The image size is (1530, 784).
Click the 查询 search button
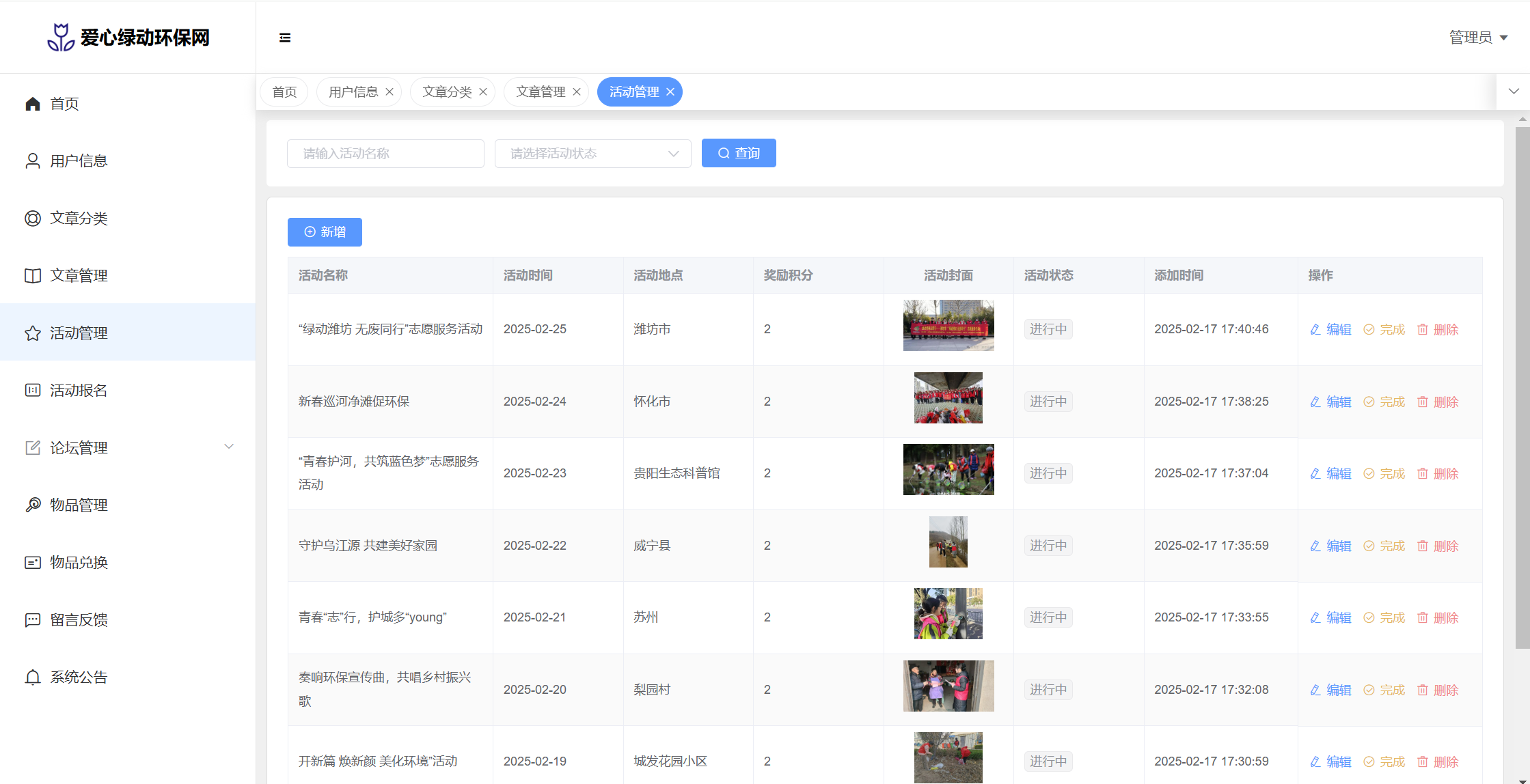point(739,154)
